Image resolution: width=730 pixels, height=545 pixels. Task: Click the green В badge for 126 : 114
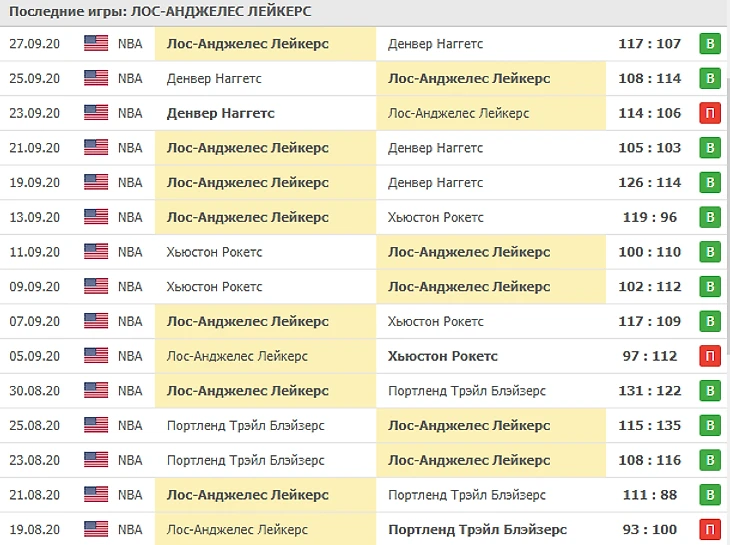710,182
